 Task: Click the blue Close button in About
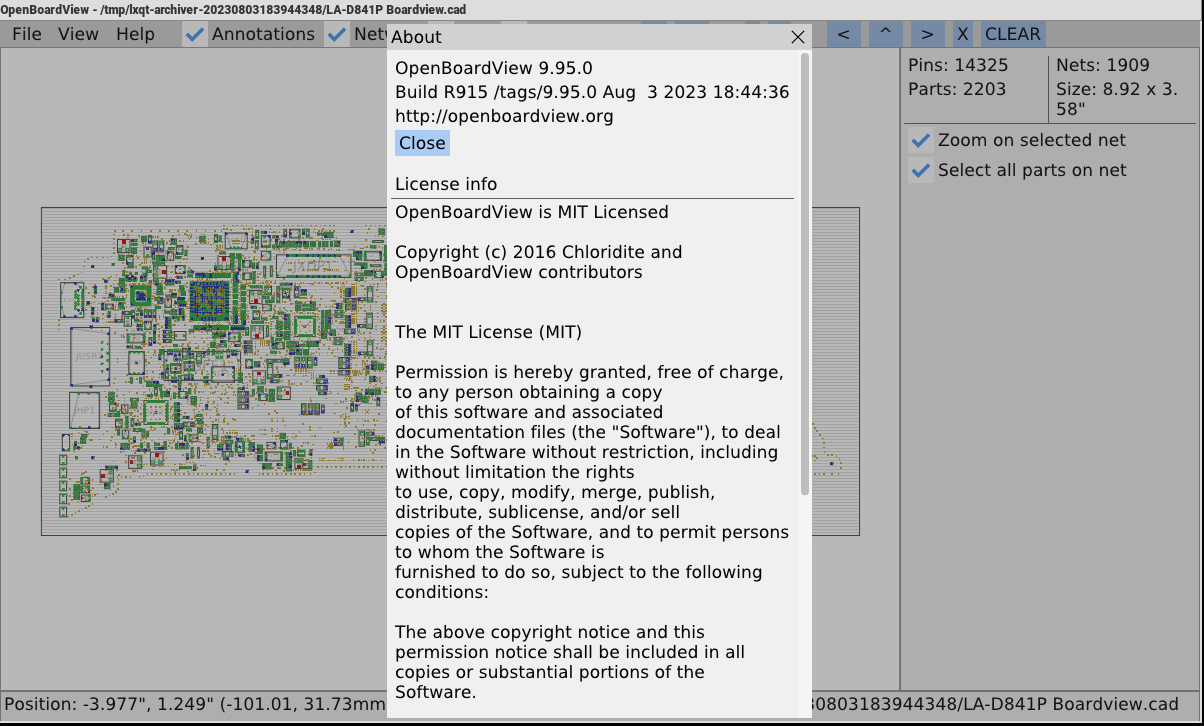[422, 143]
